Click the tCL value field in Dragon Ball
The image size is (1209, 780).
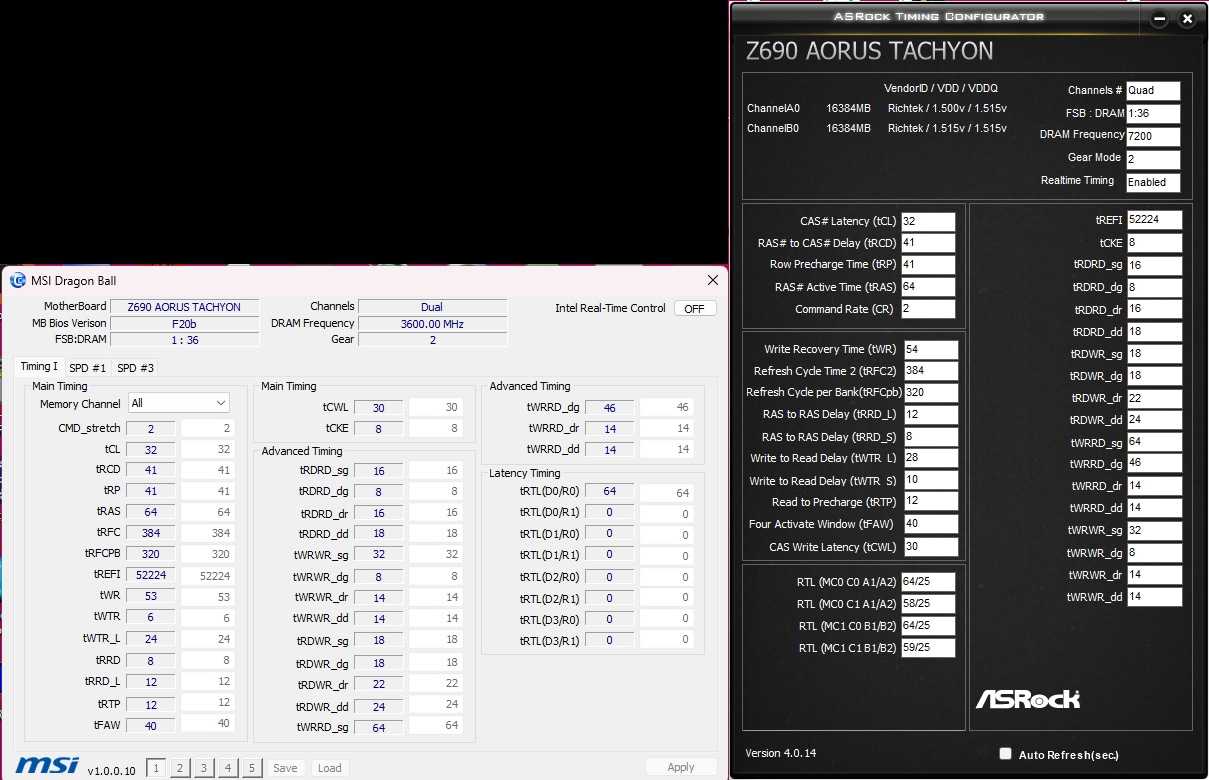point(150,450)
